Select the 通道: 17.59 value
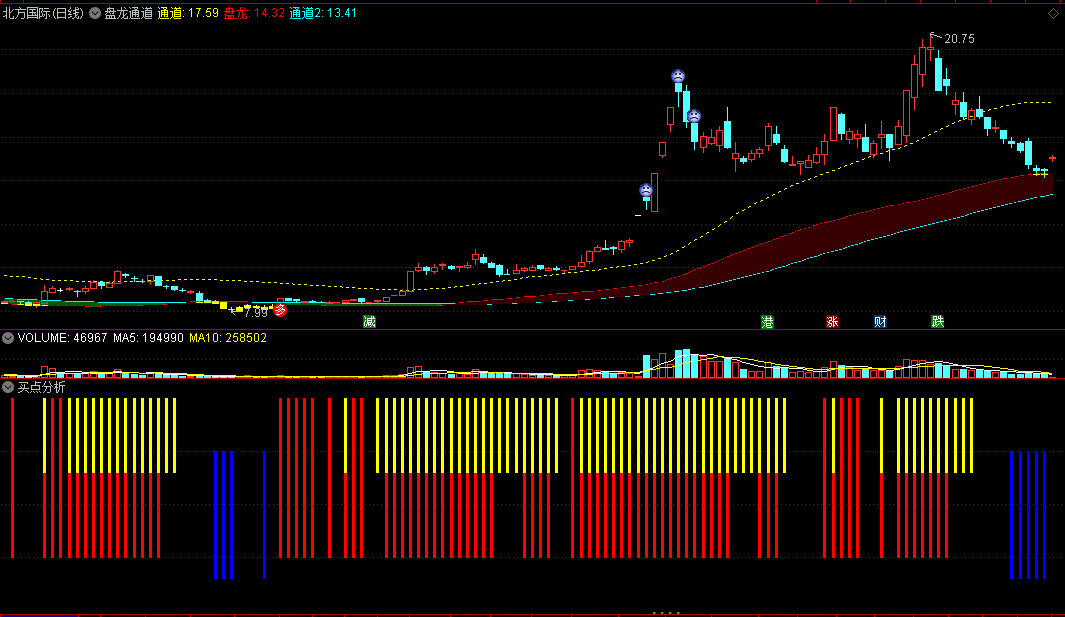Image resolution: width=1065 pixels, height=617 pixels. tap(188, 13)
